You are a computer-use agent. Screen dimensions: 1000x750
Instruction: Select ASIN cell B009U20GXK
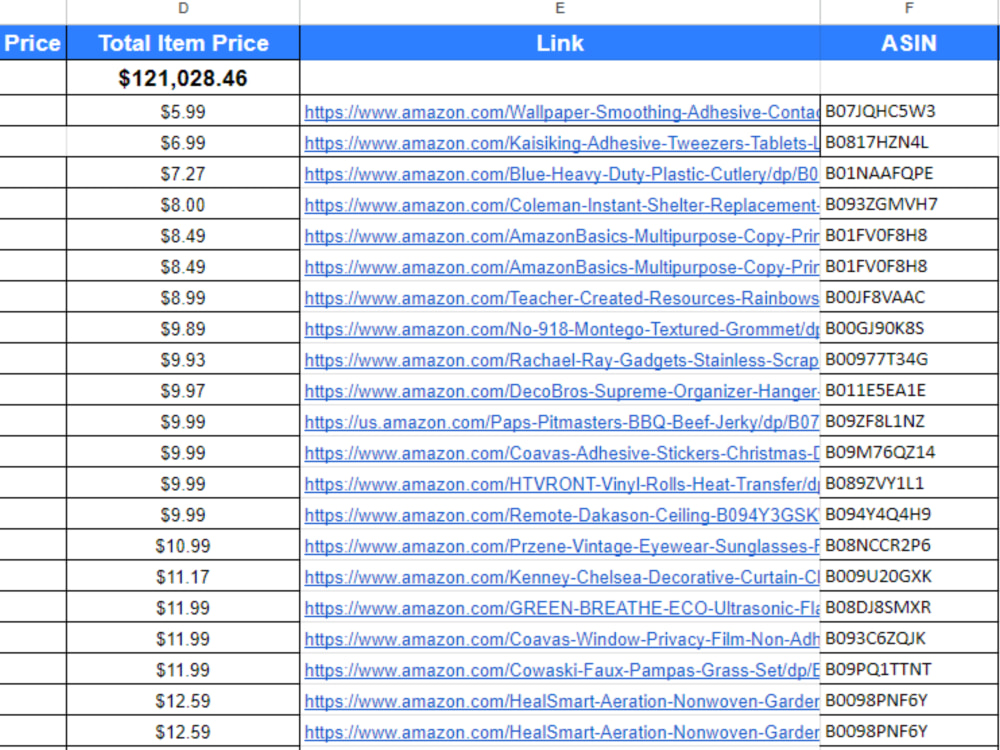[909, 576]
